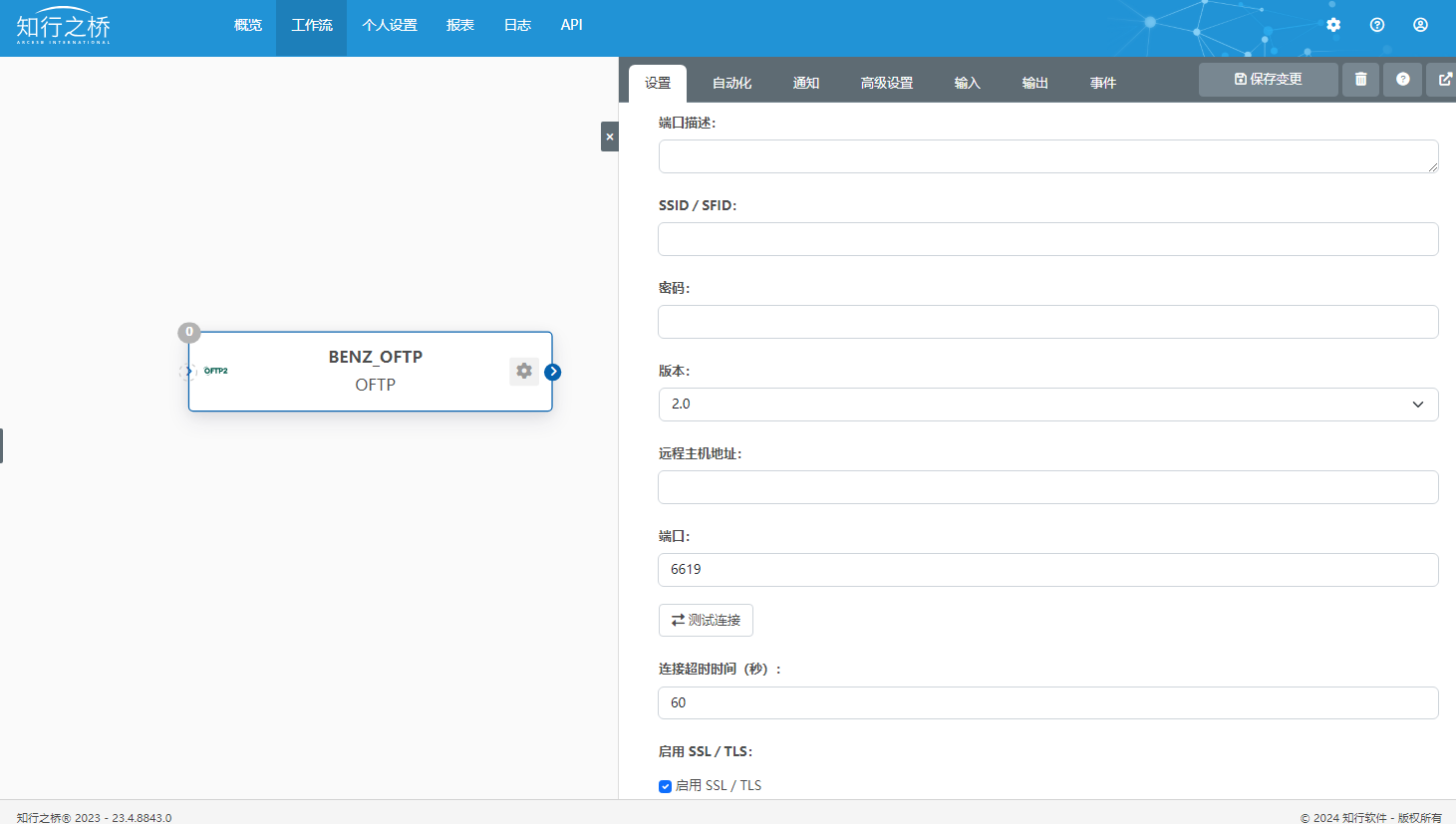Go to 报表 in top navigation
The height and width of the screenshot is (824, 1456).
(459, 25)
